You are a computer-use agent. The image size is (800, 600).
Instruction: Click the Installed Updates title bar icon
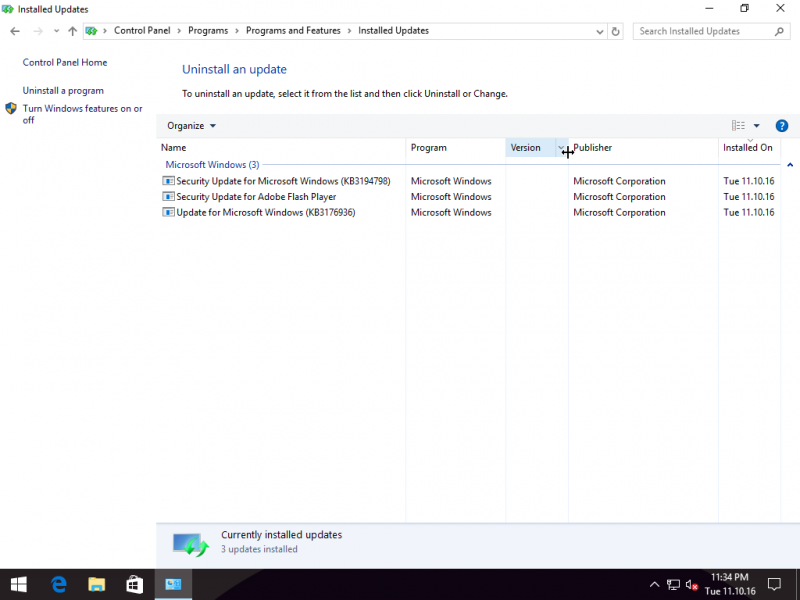[x=8, y=9]
